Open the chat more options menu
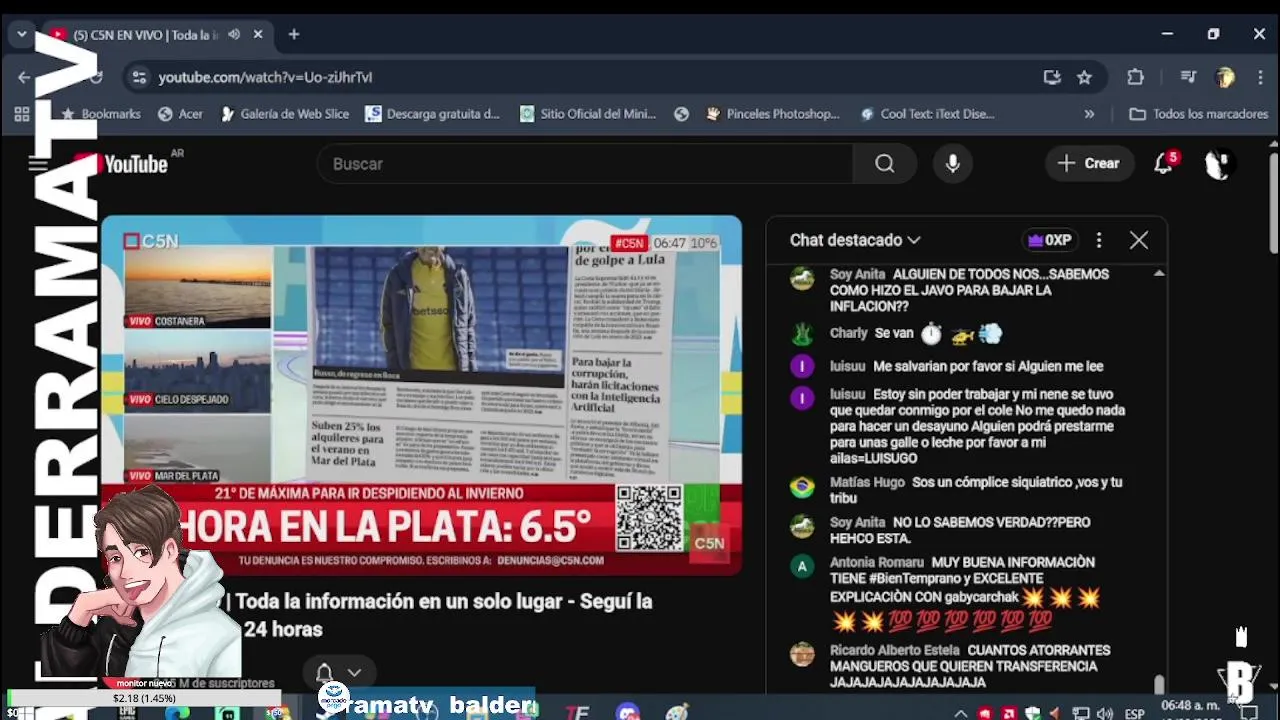Viewport: 1280px width, 720px height. coord(1099,240)
